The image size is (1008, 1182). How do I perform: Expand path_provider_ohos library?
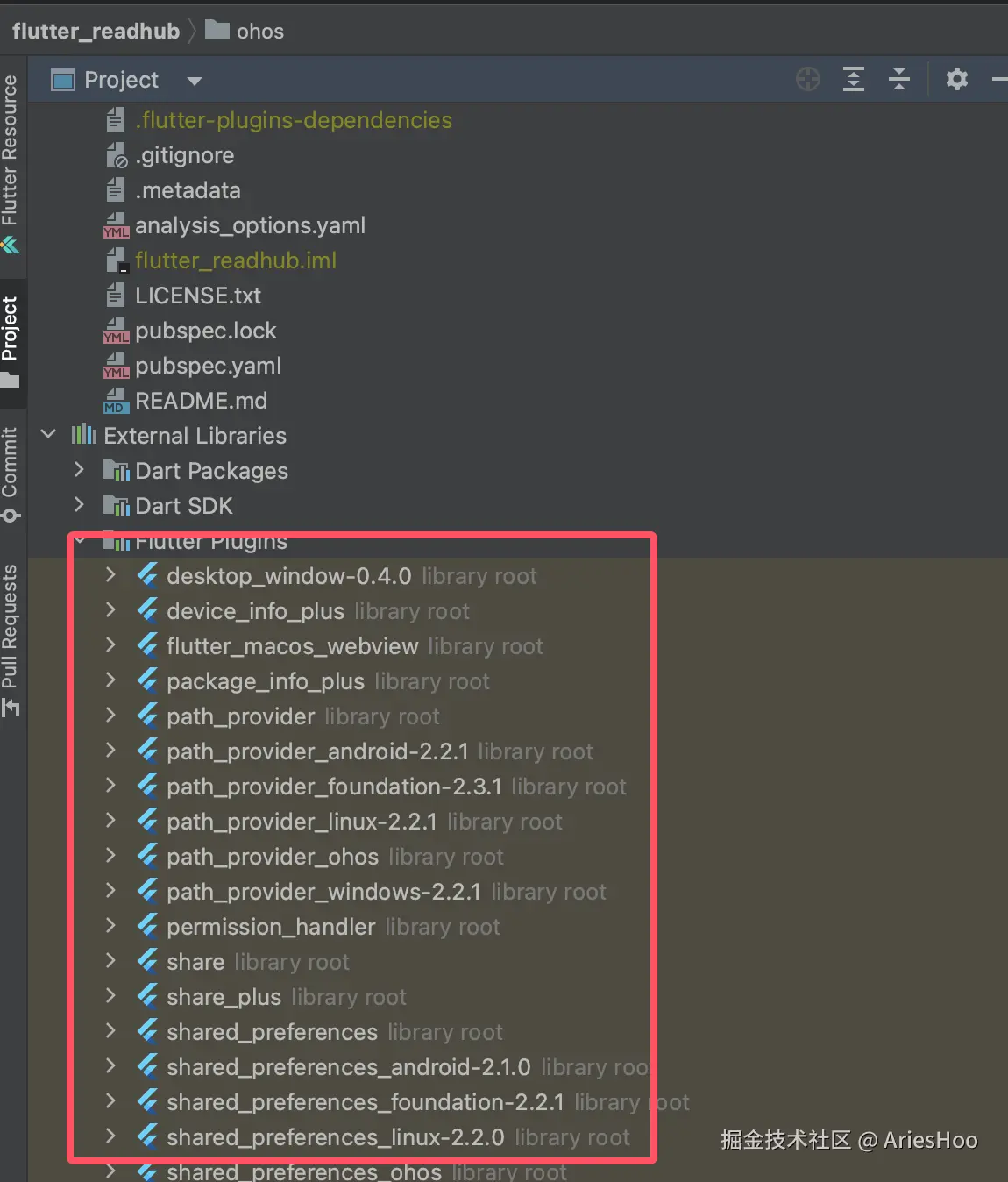[110, 856]
